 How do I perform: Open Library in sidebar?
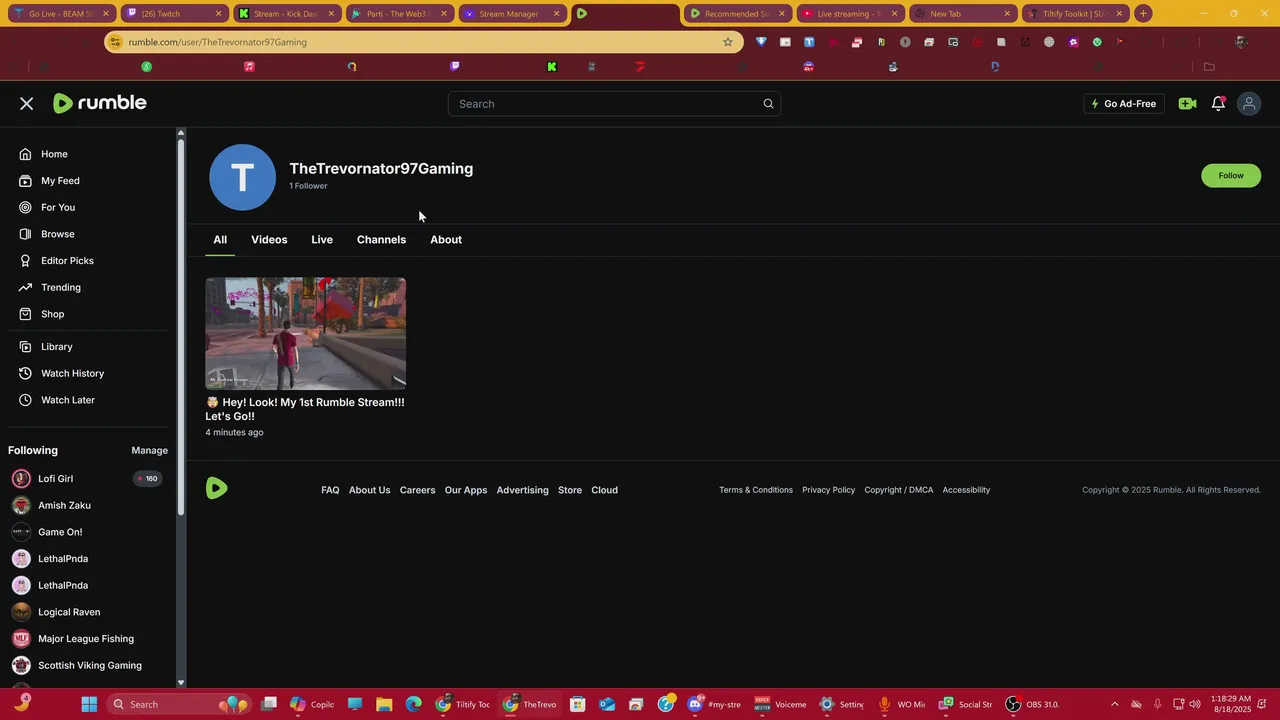[56, 347]
